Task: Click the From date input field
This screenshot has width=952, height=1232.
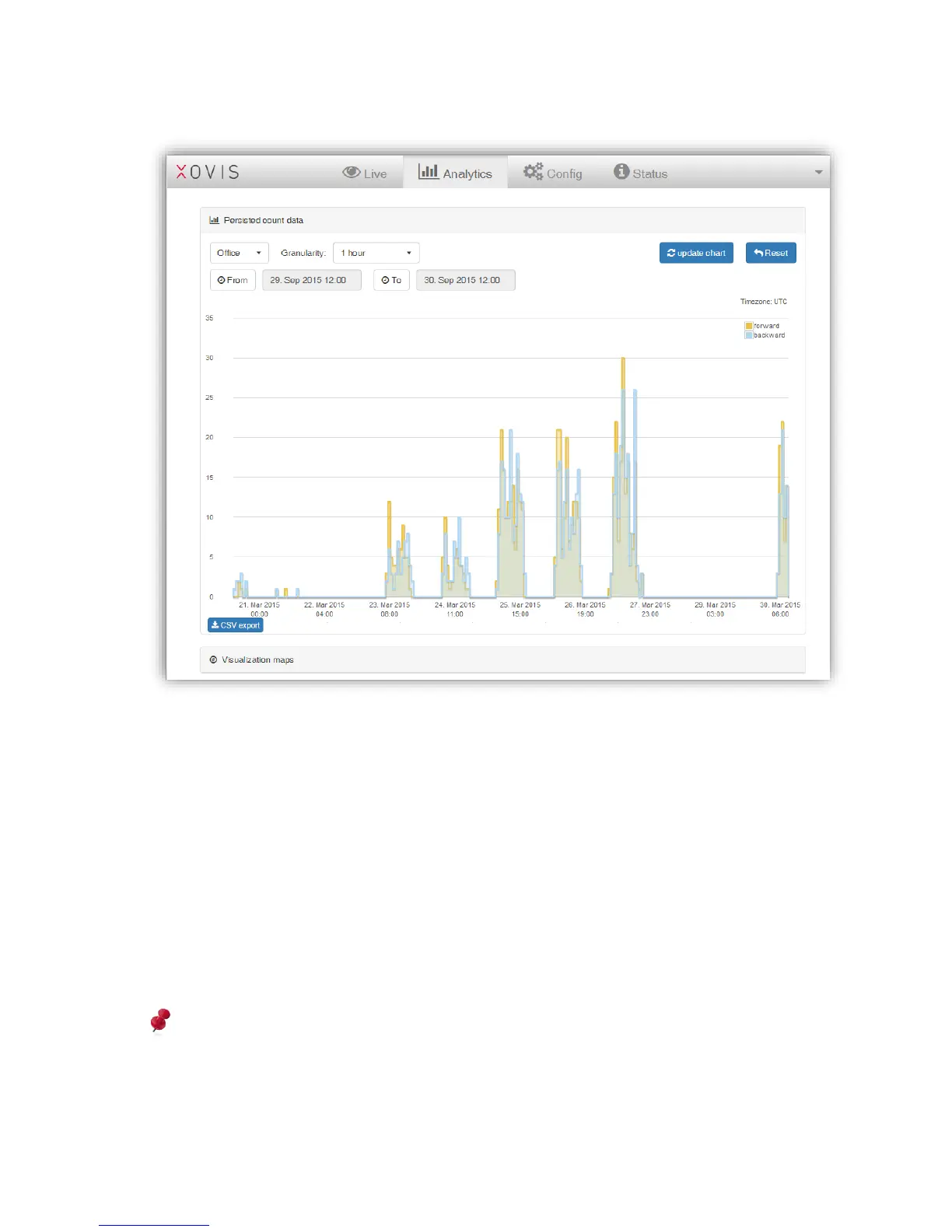Action: pos(311,280)
